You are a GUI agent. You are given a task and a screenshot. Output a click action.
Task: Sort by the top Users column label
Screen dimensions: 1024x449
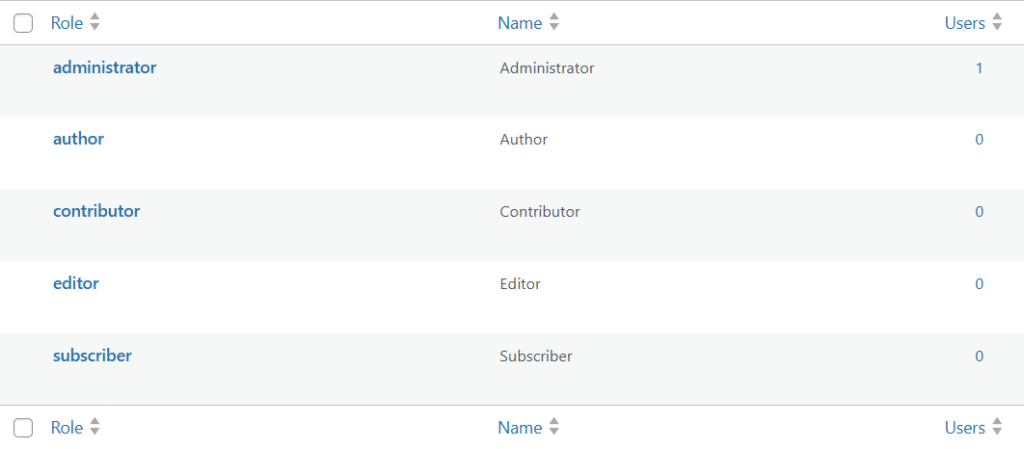pyautogui.click(x=965, y=22)
